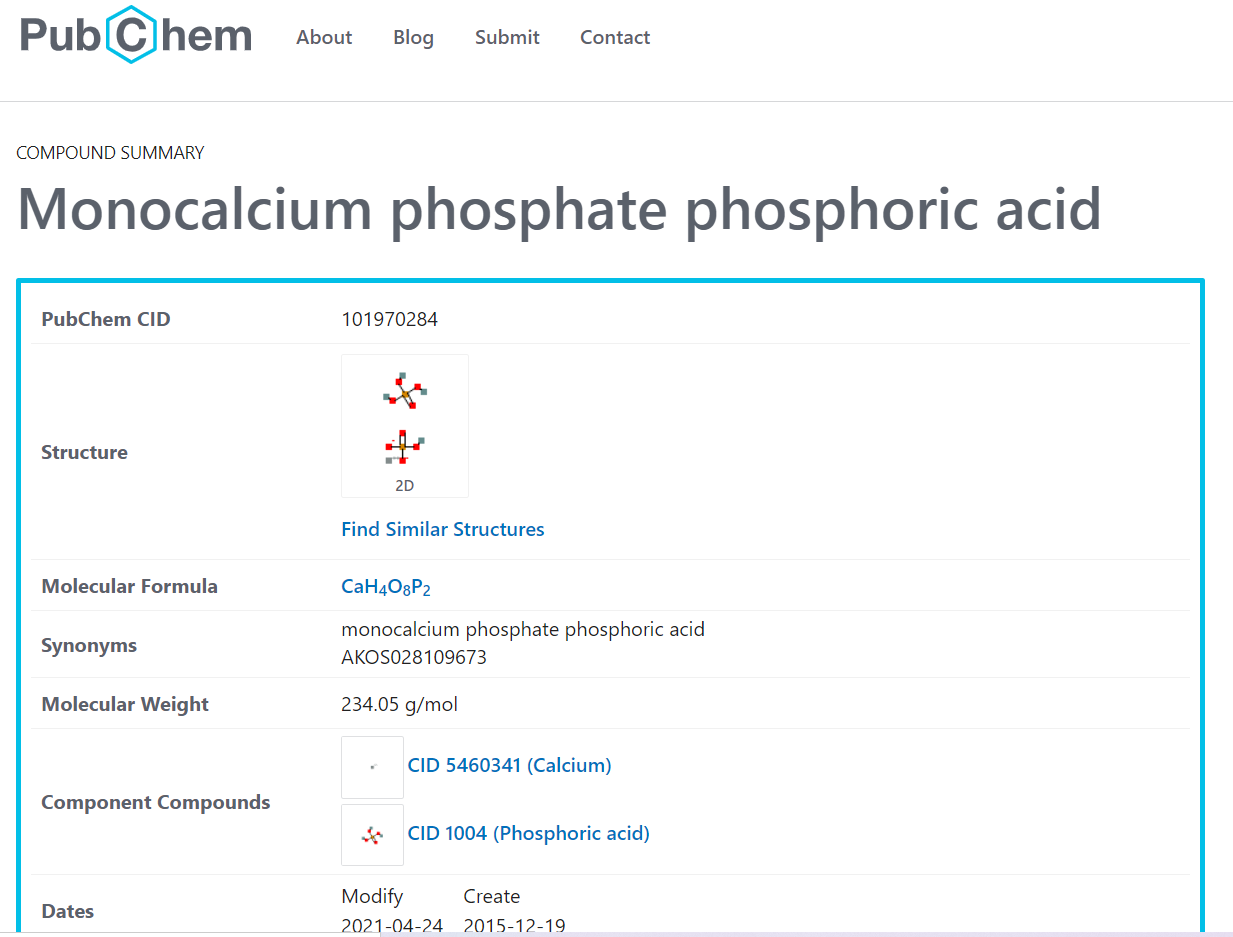This screenshot has width=1233, height=937.
Task: Click the Create date 2015-12-19
Action: 514,925
